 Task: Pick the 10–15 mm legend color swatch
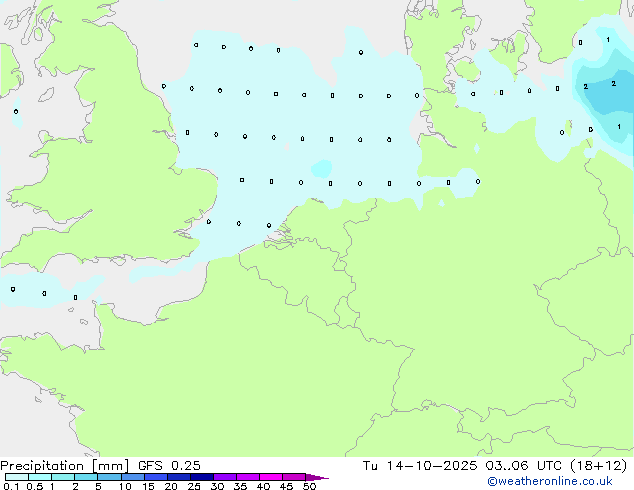coord(132,477)
